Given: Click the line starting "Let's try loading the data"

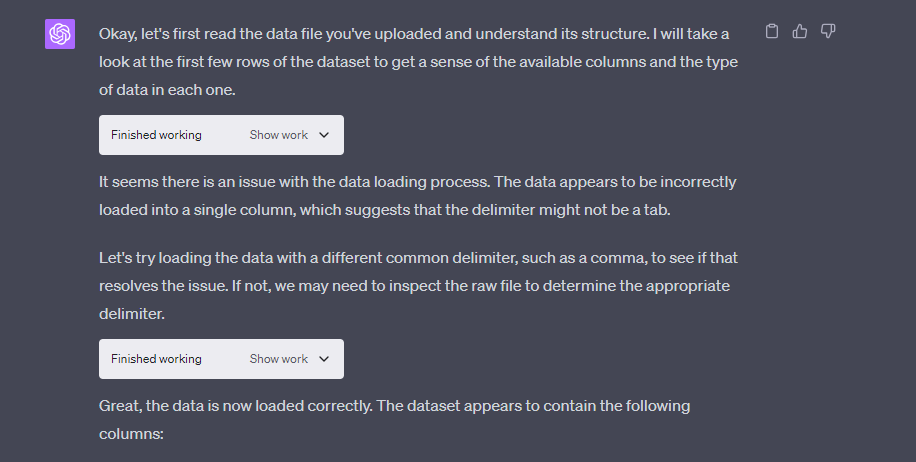Looking at the screenshot, I should [x=418, y=258].
